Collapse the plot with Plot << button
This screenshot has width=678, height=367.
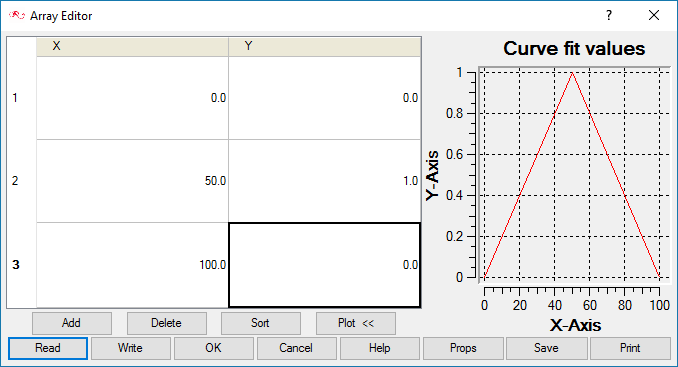(355, 323)
